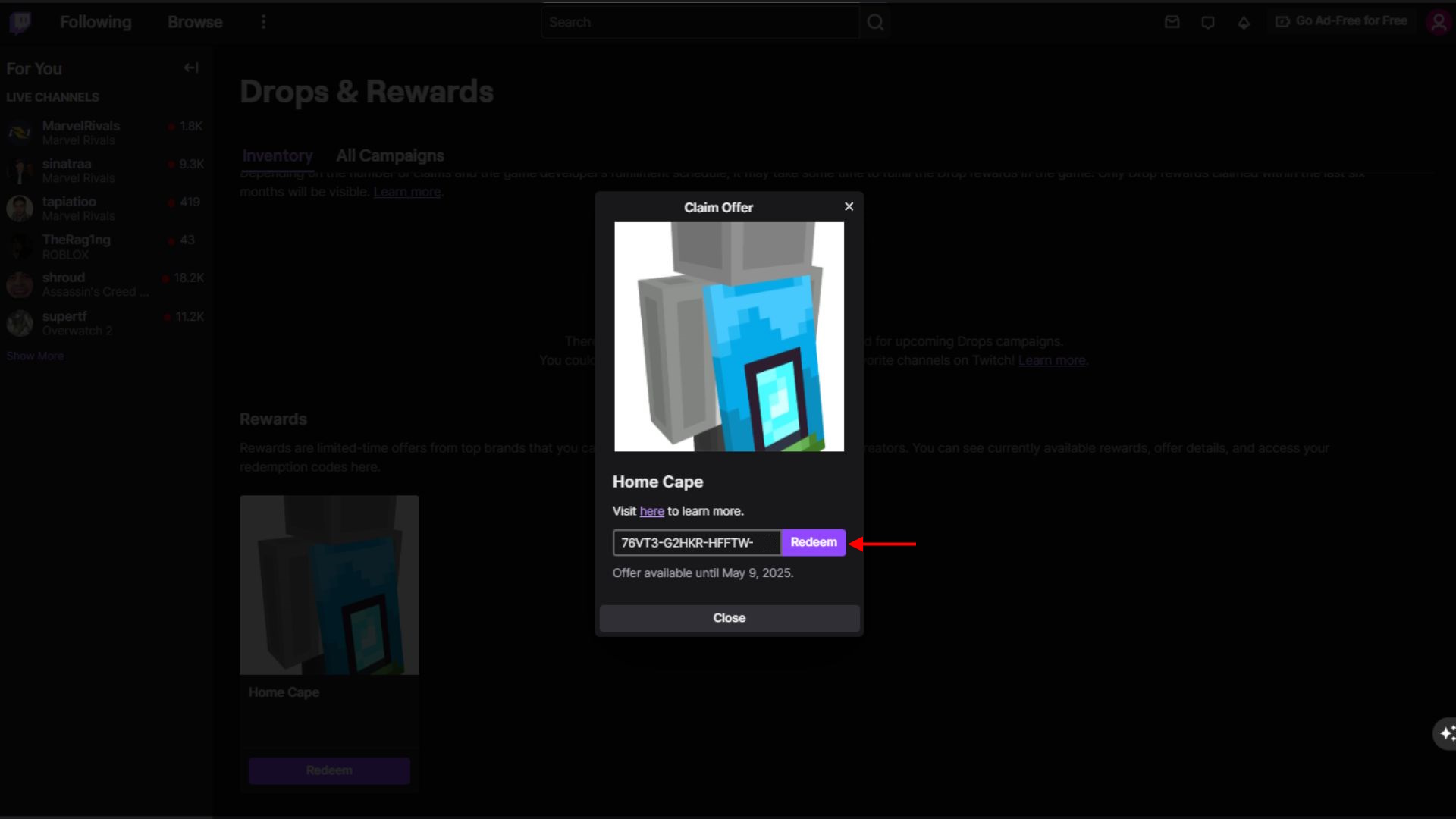Viewport: 1456px width, 819px height.
Task: Click the redemption code field
Action: click(x=696, y=543)
